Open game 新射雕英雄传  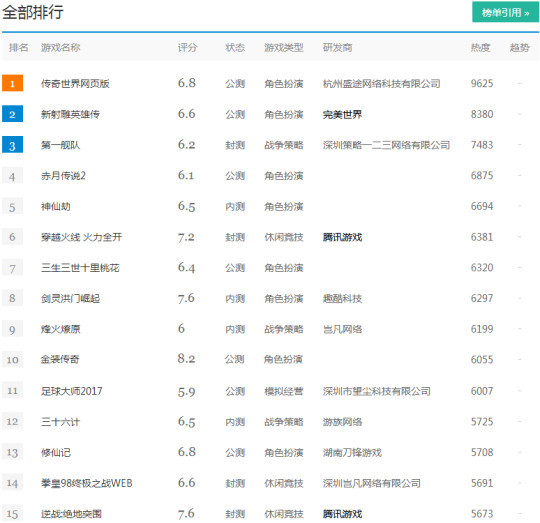[x=70, y=114]
